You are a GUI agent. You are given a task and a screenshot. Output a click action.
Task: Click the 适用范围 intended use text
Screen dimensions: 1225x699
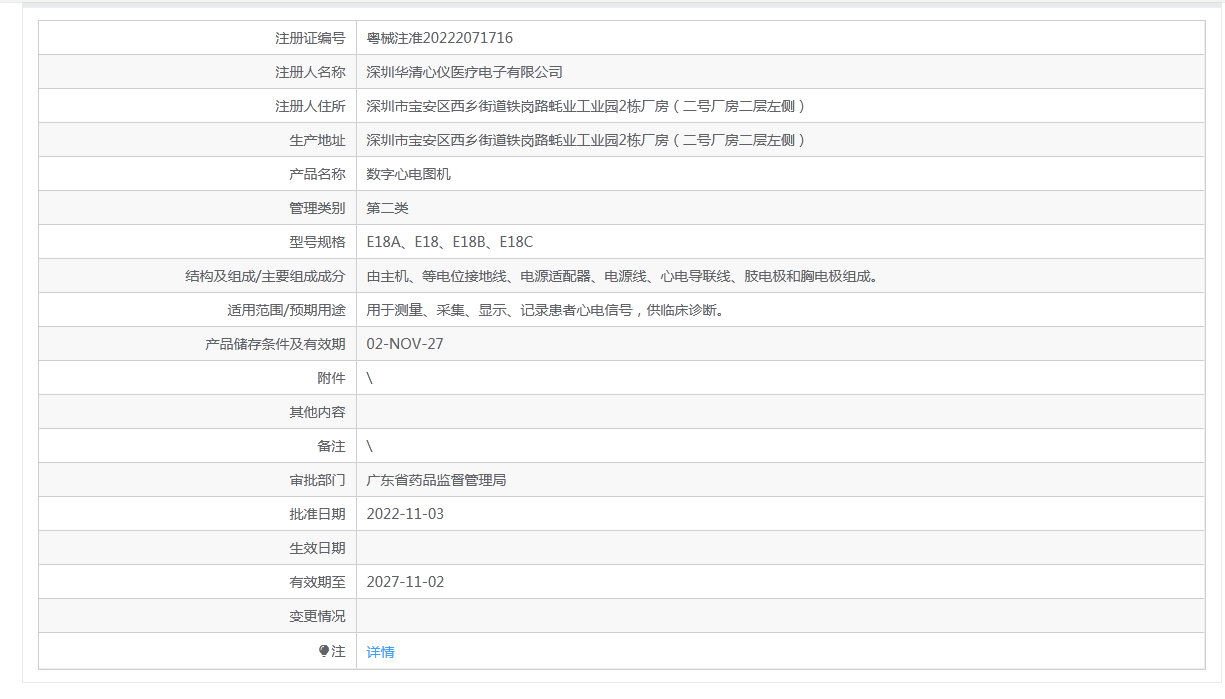[545, 310]
